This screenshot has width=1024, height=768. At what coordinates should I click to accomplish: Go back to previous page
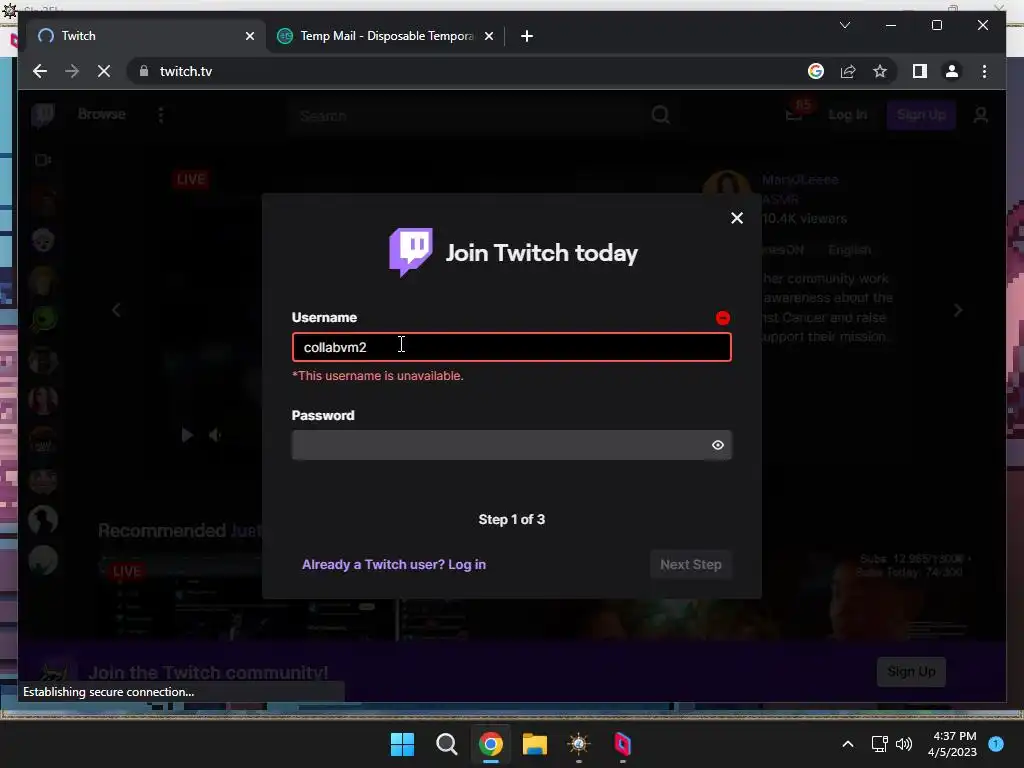(x=40, y=71)
